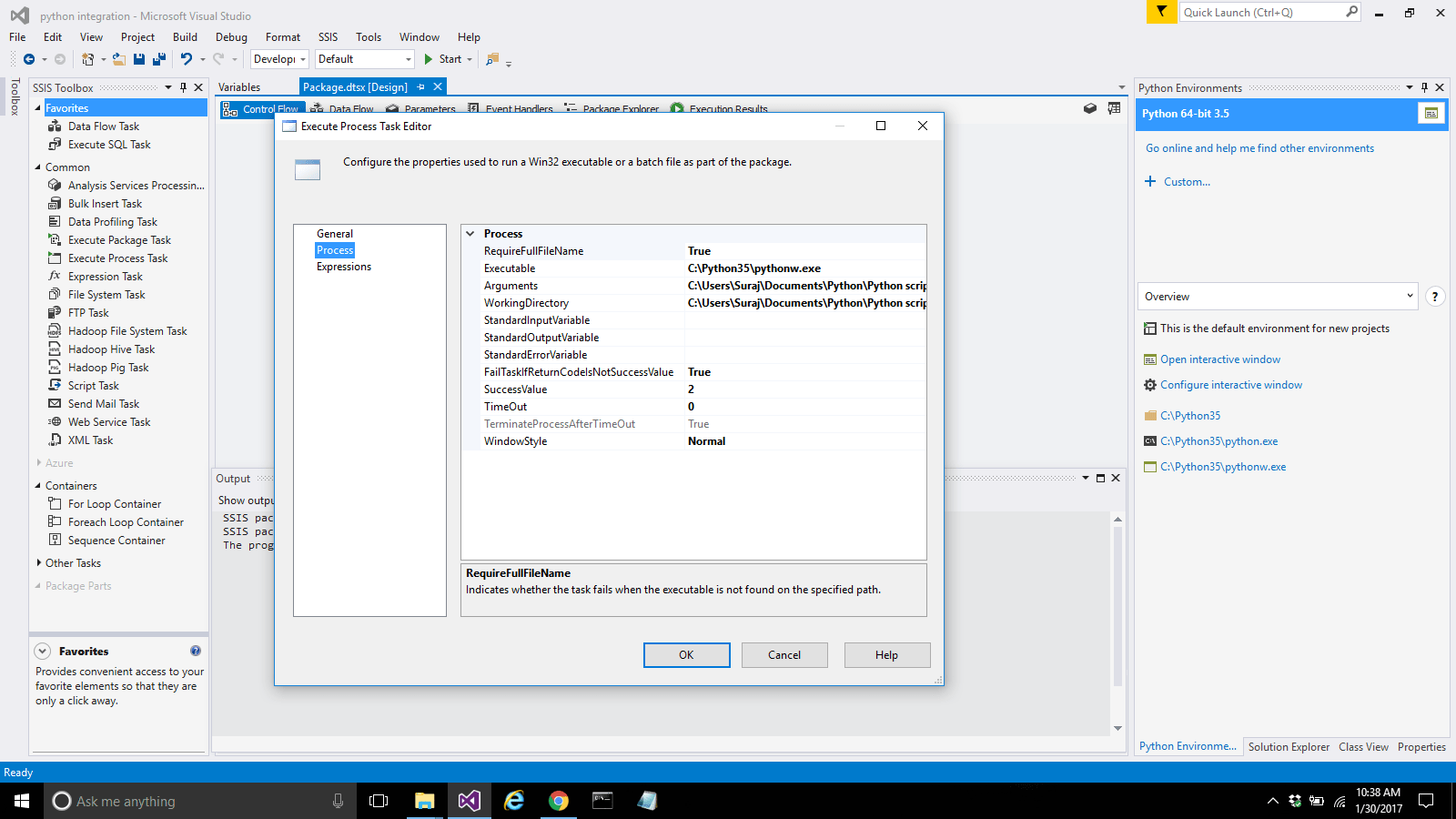Screen dimensions: 1456x819
Task: Click Cancel in Execute Process Task Editor
Action: 784,655
